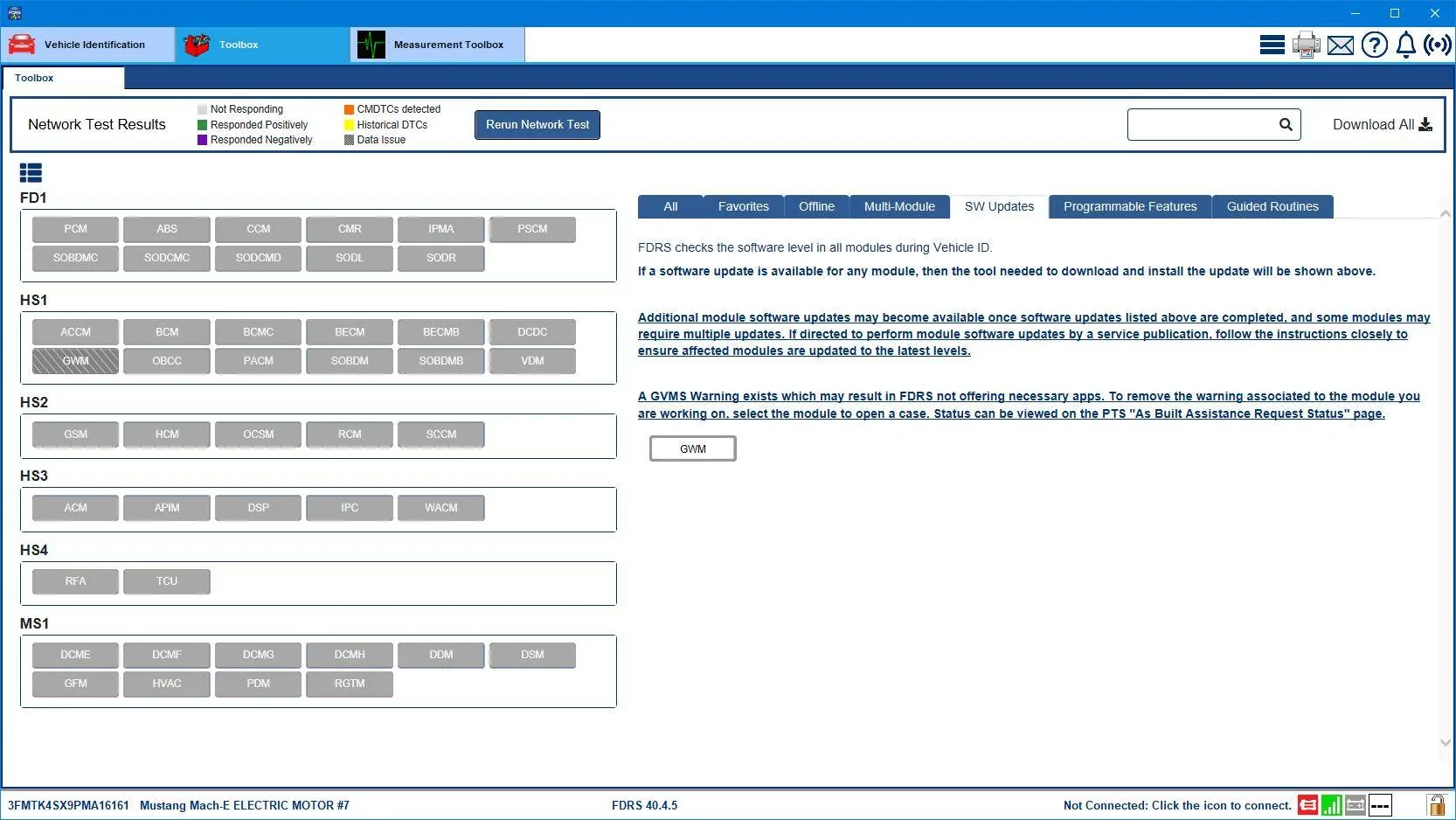The height and width of the screenshot is (820, 1456).
Task: Select the GSM module in HS2
Action: (x=75, y=434)
